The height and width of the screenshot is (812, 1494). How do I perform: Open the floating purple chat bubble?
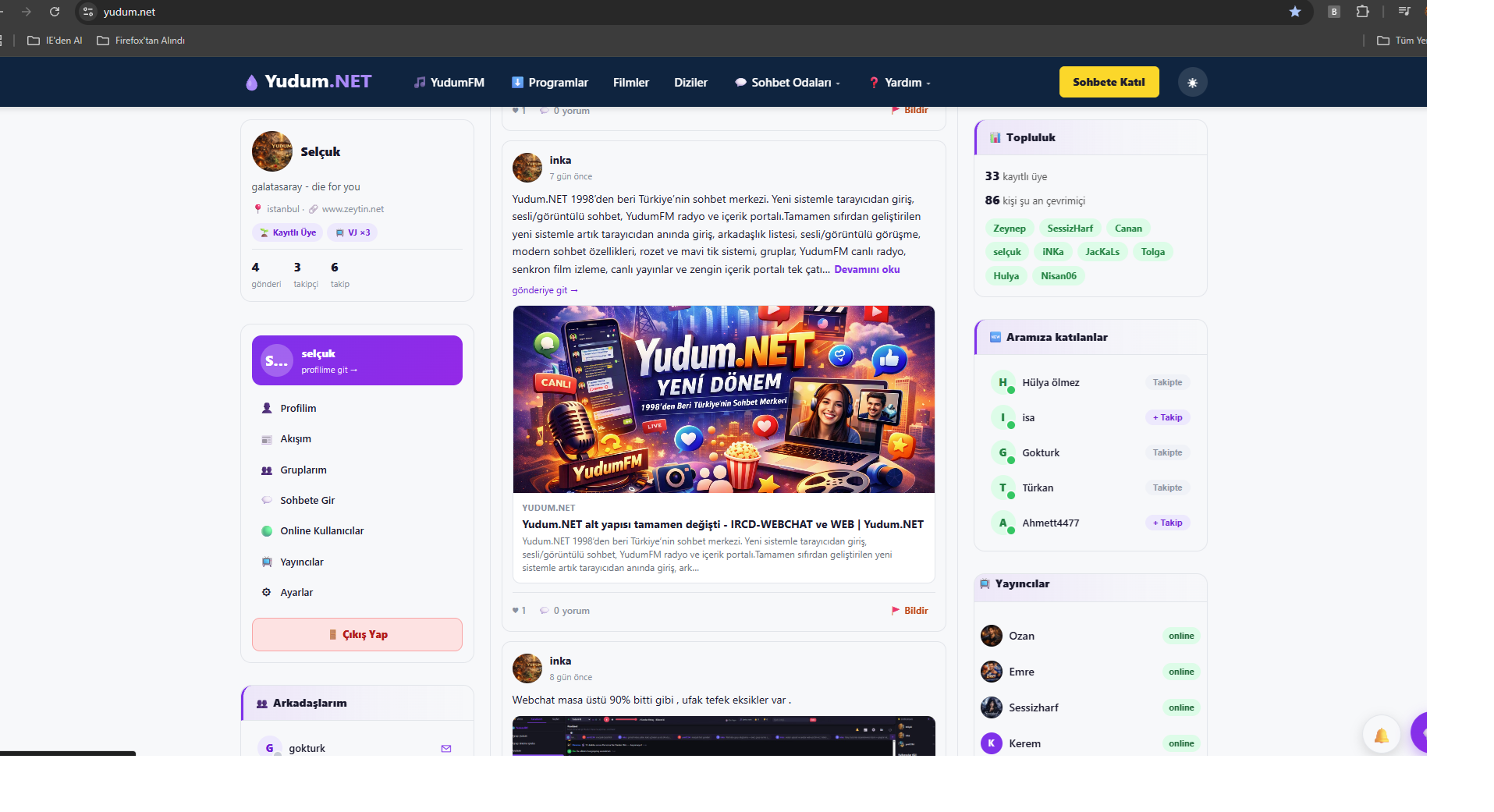(1420, 732)
